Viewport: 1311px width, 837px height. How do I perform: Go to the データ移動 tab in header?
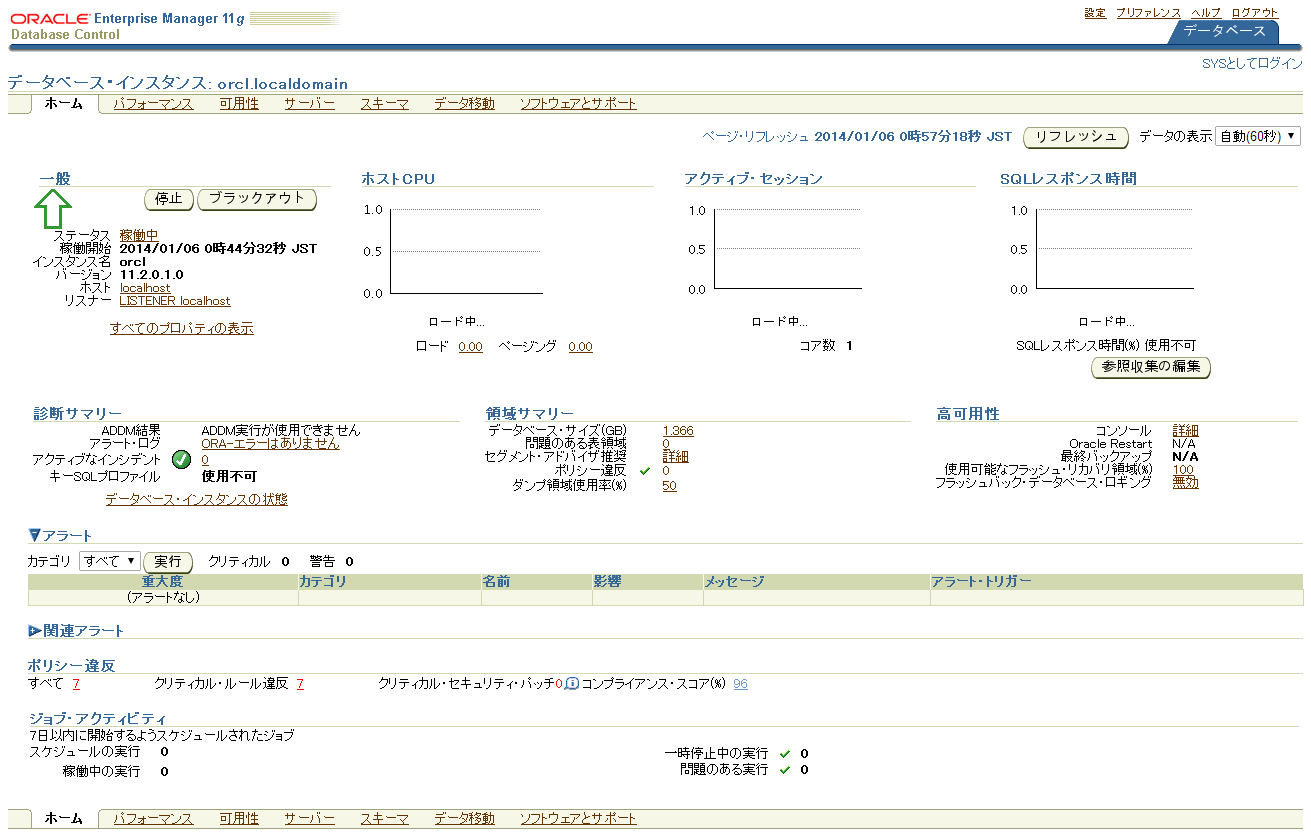pos(464,104)
